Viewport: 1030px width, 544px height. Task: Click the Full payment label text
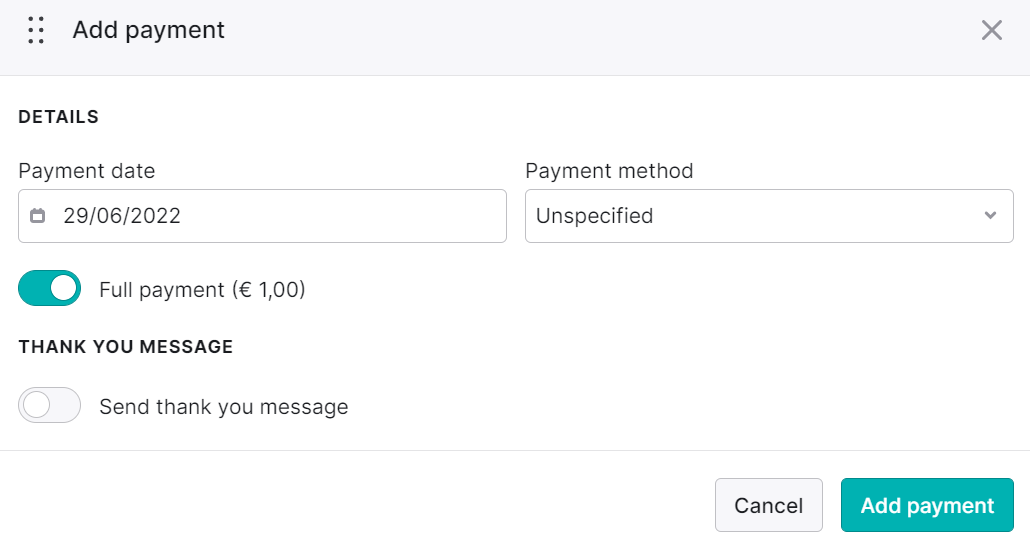click(x=202, y=290)
